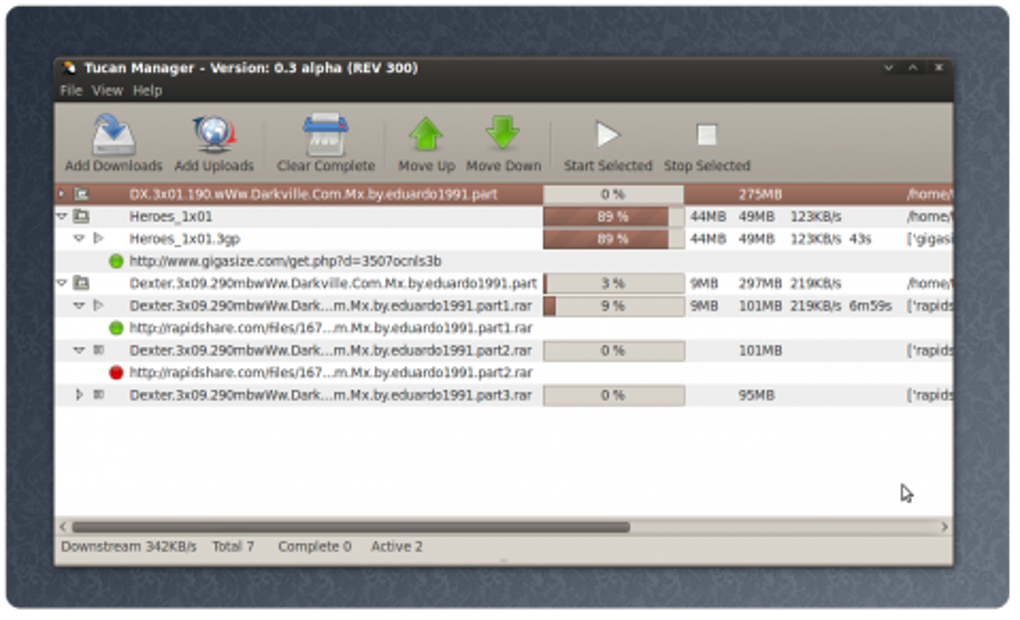Click the Clear Complete icon
The height and width of the screenshot is (620, 1020).
325,135
